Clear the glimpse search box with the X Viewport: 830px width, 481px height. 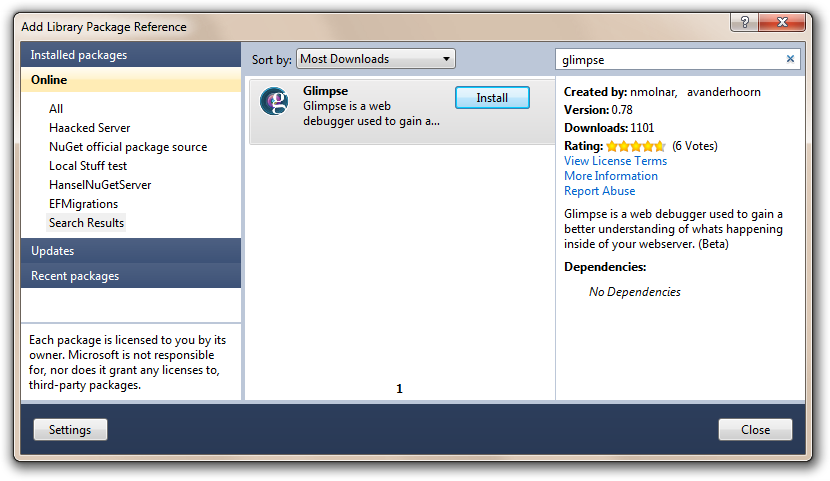point(790,59)
